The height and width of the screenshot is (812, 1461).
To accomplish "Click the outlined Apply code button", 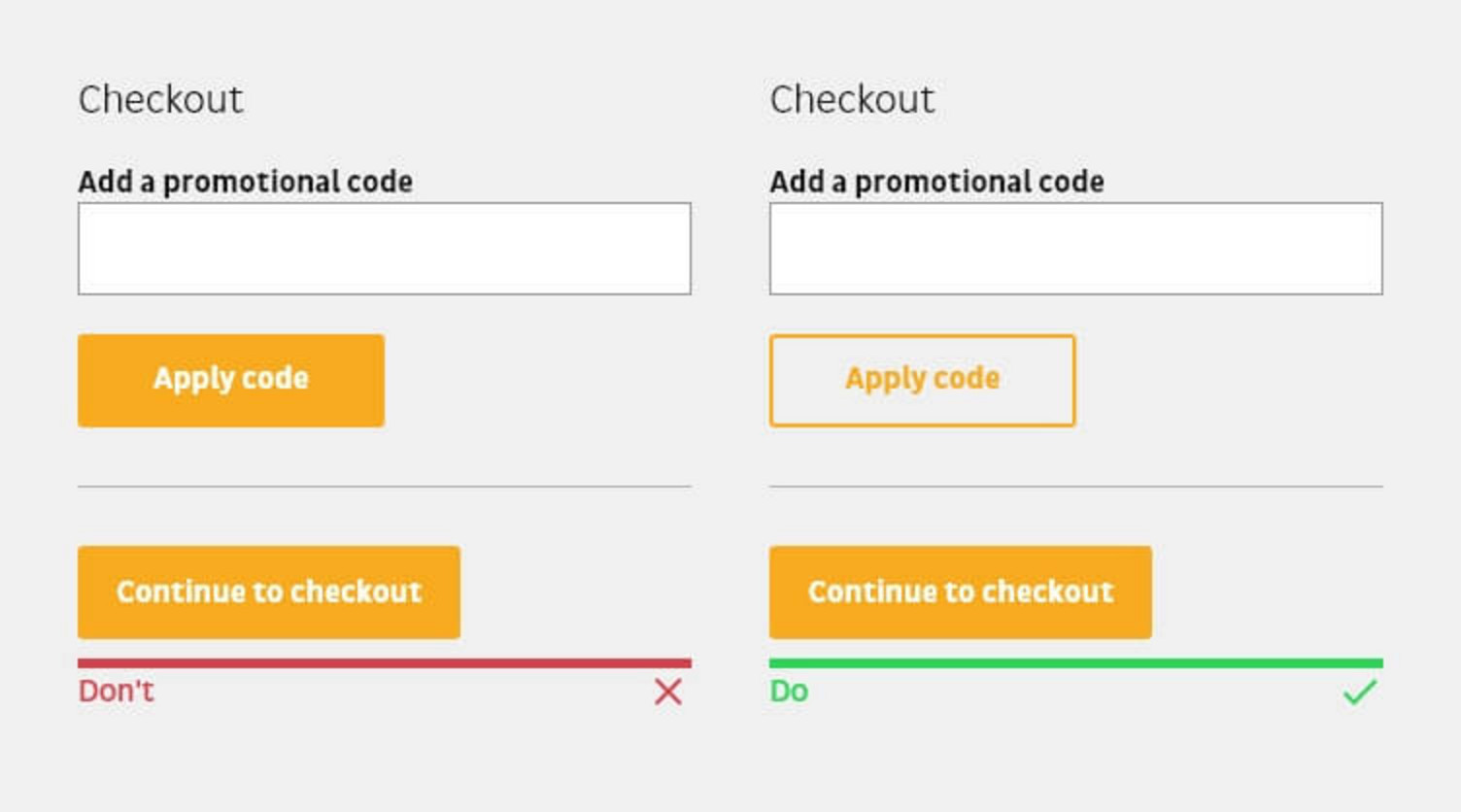I will (x=922, y=381).
